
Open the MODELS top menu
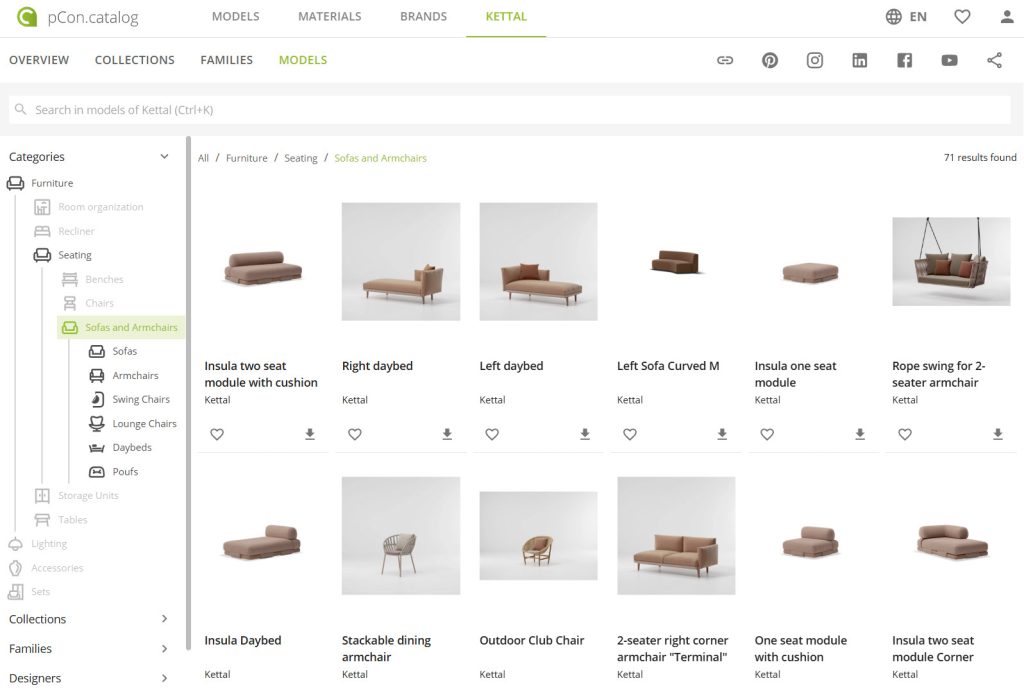pyautogui.click(x=235, y=16)
